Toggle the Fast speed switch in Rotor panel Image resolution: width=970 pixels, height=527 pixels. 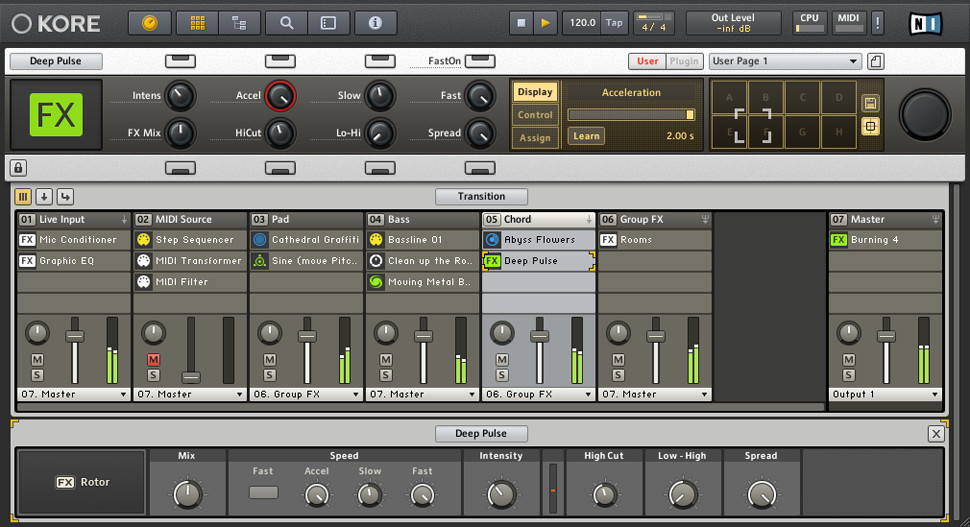(263, 492)
